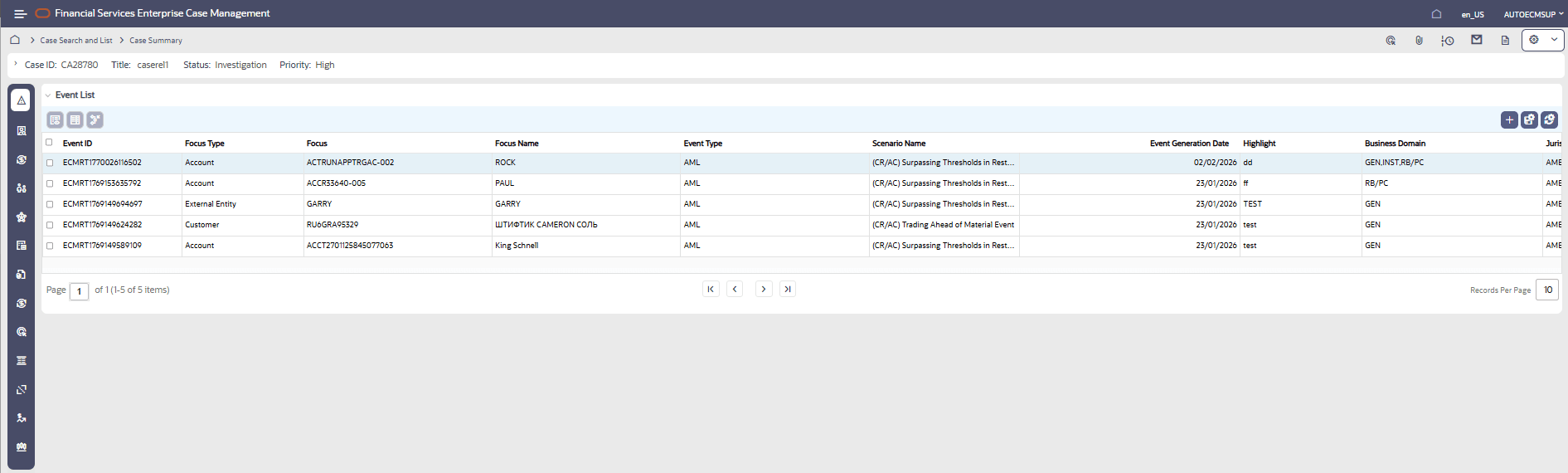Click the Scenario Name column header
The height and width of the screenshot is (473, 1568).
(899, 144)
